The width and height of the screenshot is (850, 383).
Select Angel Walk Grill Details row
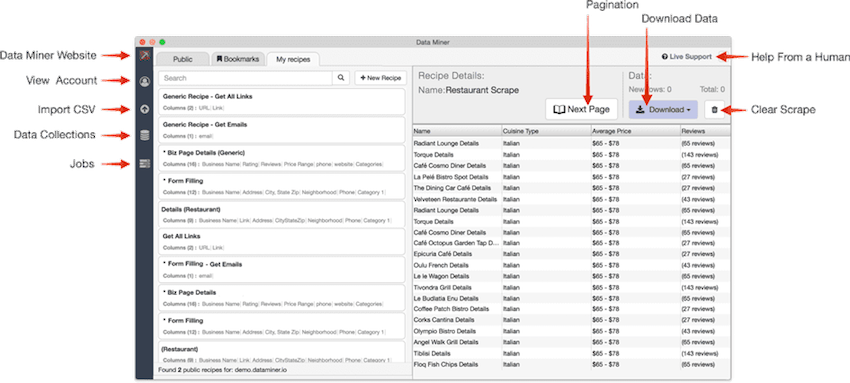click(571, 342)
